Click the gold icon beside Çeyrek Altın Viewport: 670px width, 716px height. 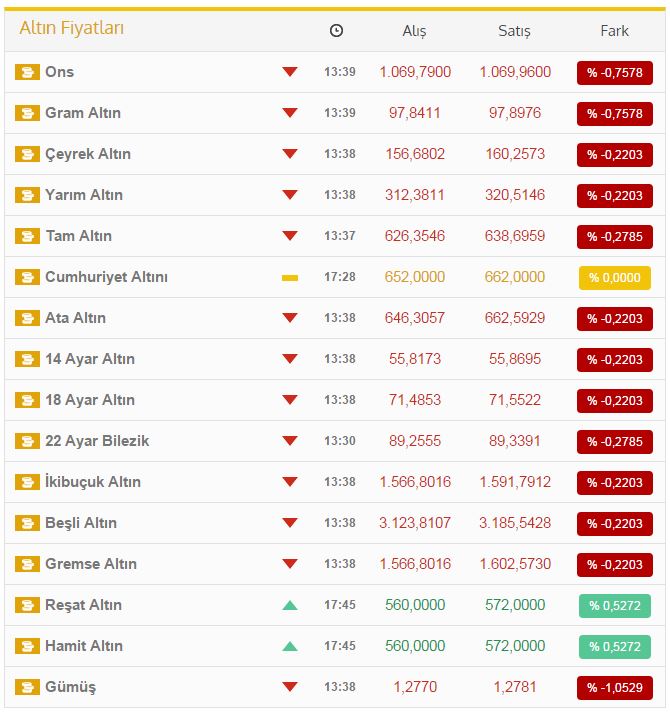27,154
